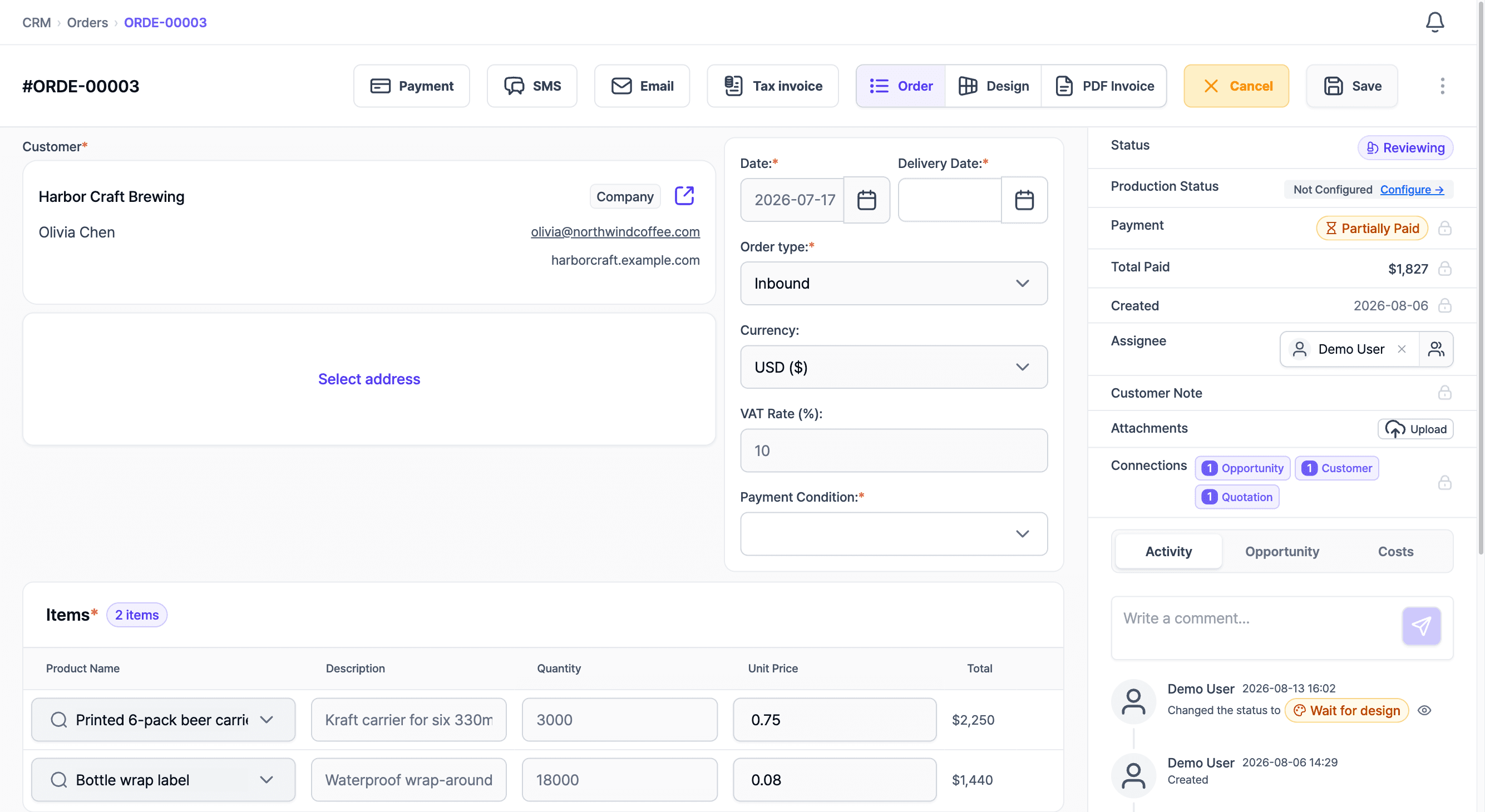Open customer record external link icon

(x=684, y=196)
